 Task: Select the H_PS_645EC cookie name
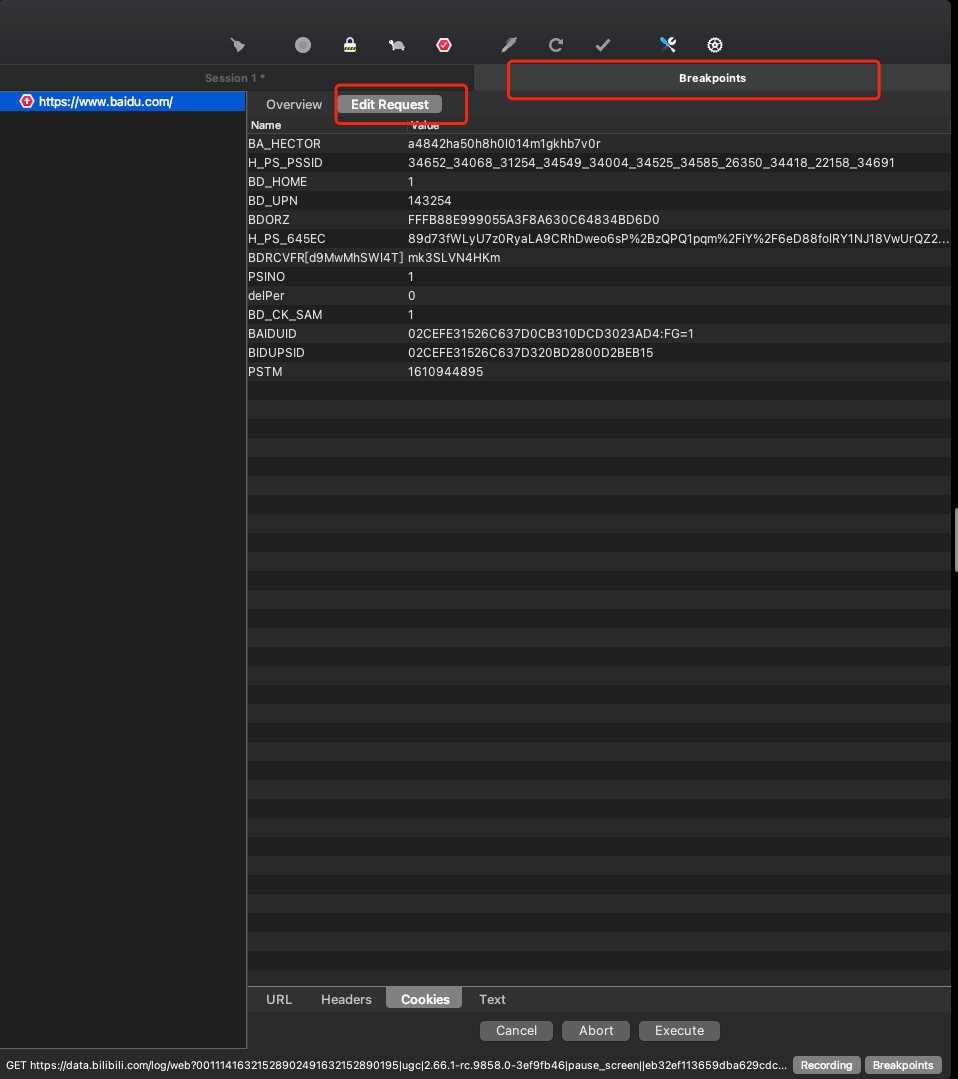point(286,239)
